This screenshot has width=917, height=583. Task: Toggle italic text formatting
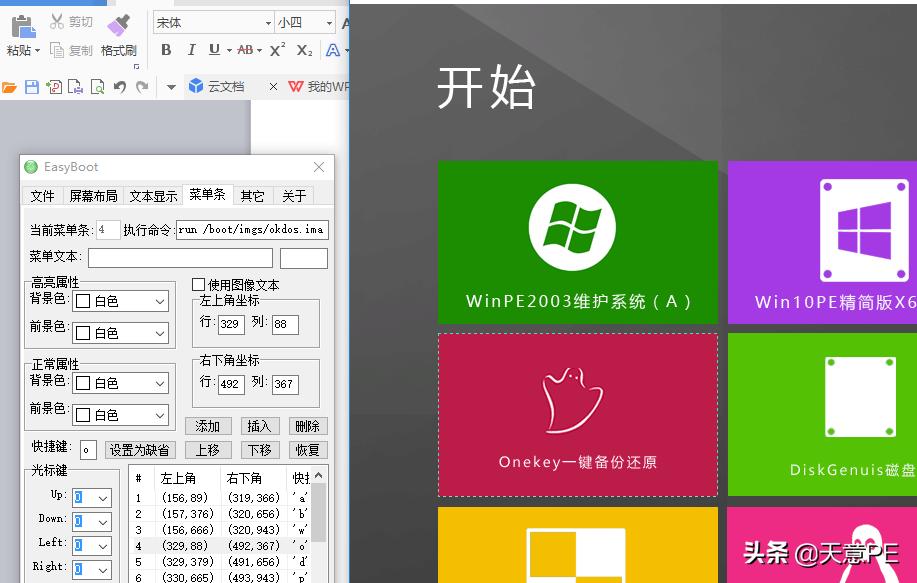pyautogui.click(x=191, y=48)
